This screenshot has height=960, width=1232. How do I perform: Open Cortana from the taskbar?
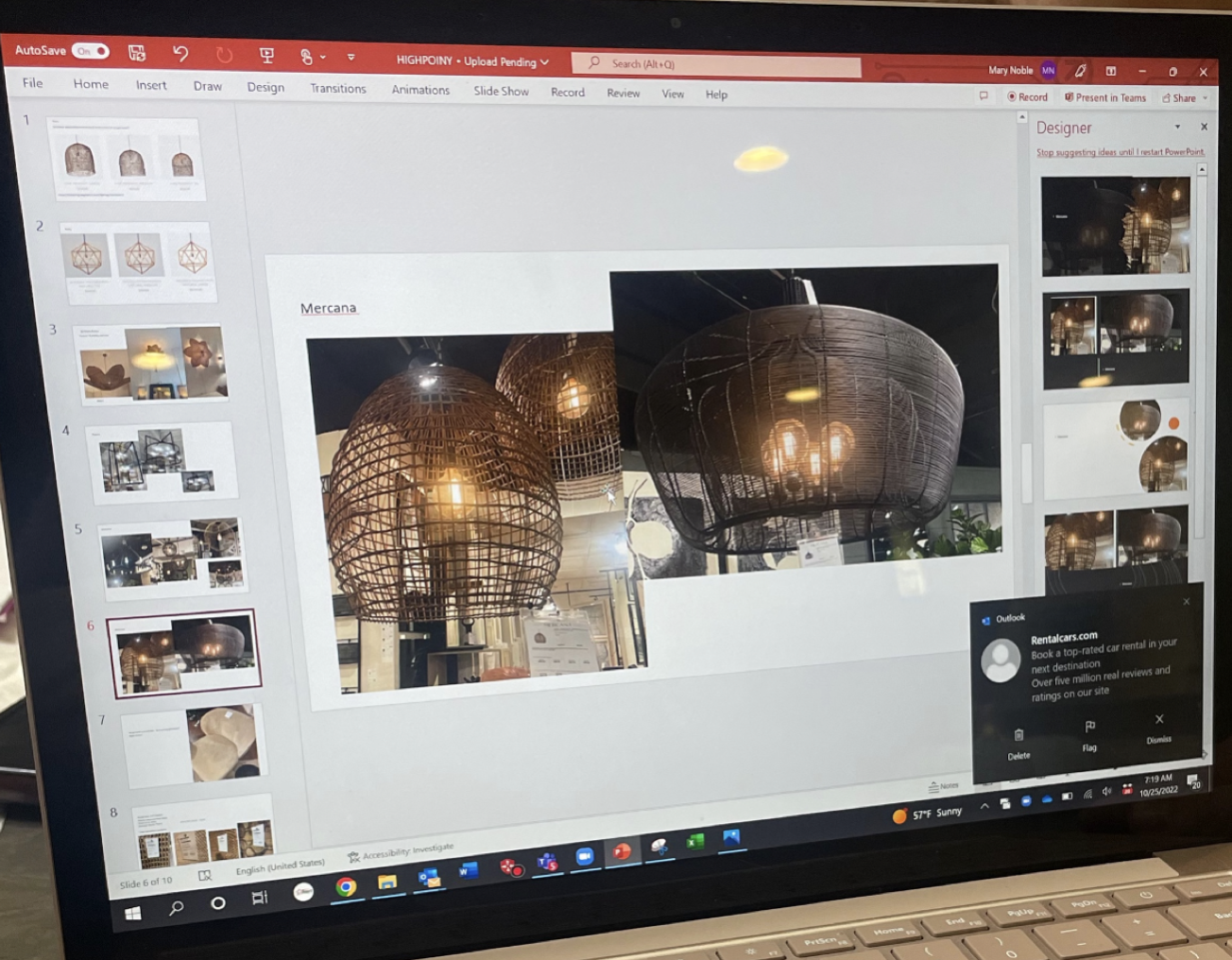click(218, 902)
